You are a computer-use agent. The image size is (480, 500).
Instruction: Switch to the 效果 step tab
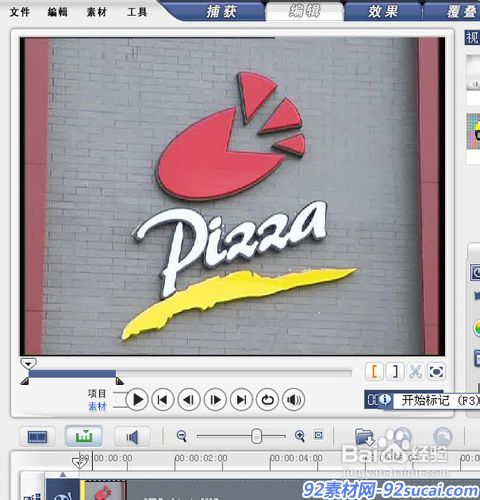383,12
